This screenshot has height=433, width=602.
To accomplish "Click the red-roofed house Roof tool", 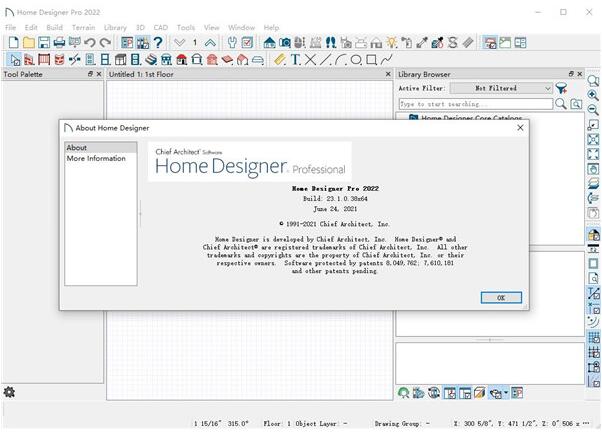I will click(182, 59).
